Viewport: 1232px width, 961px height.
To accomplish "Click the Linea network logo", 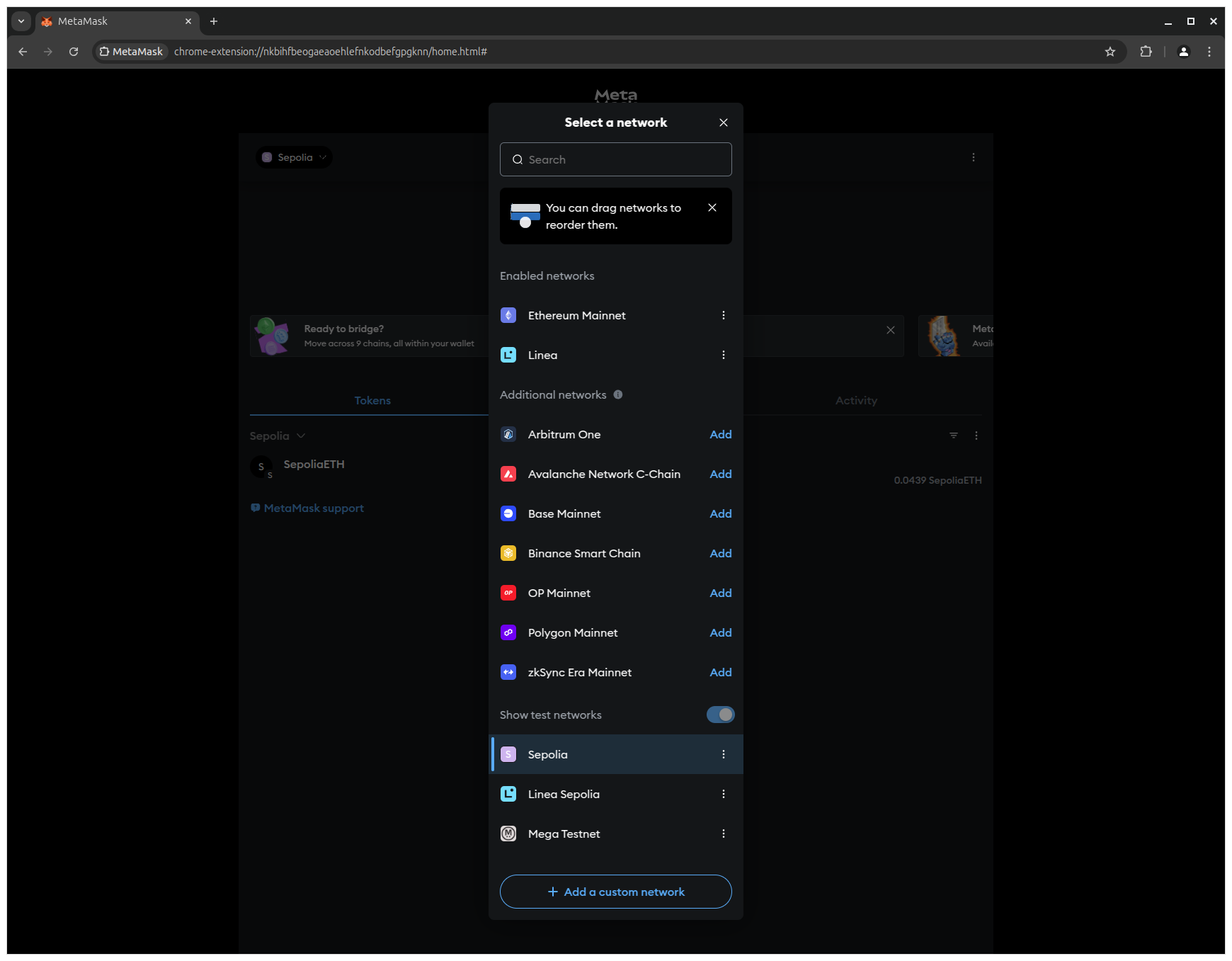I will tap(508, 355).
